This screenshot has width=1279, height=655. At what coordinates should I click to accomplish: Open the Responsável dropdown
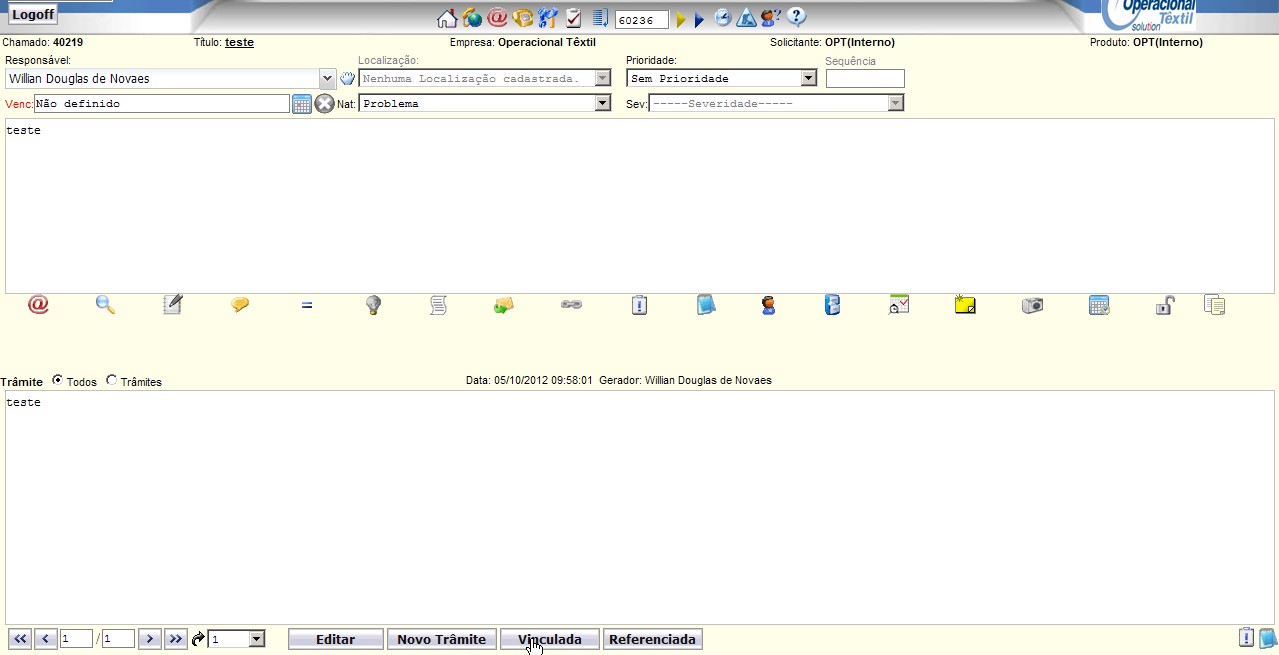coord(327,78)
